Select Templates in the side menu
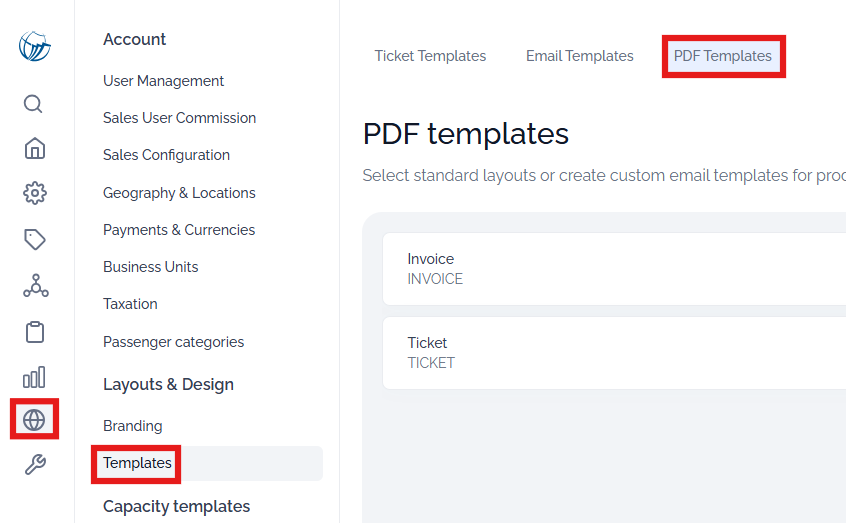The image size is (846, 523). coord(137,463)
